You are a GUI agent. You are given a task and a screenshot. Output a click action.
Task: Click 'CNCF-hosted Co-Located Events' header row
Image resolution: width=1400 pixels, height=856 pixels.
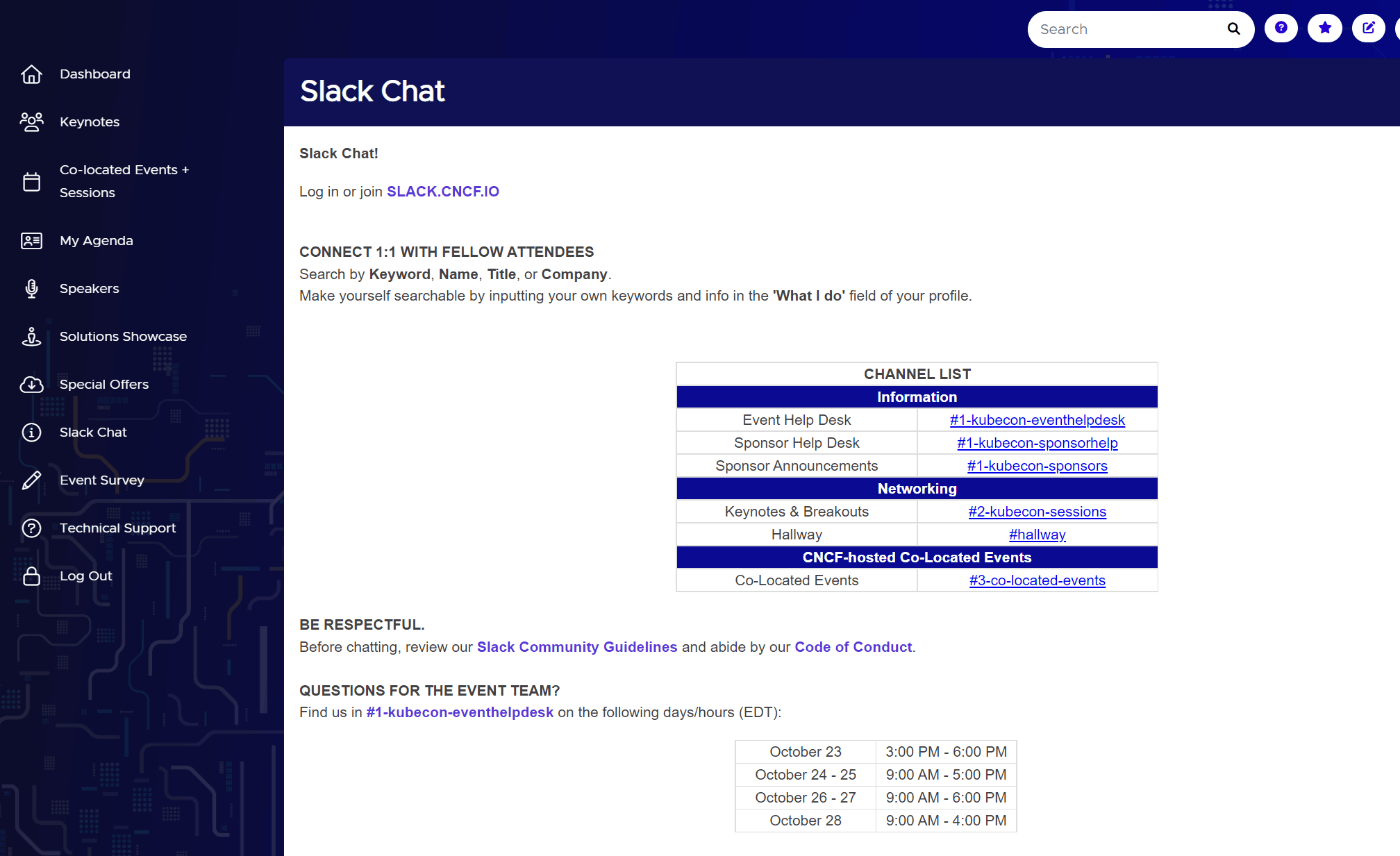click(917, 558)
